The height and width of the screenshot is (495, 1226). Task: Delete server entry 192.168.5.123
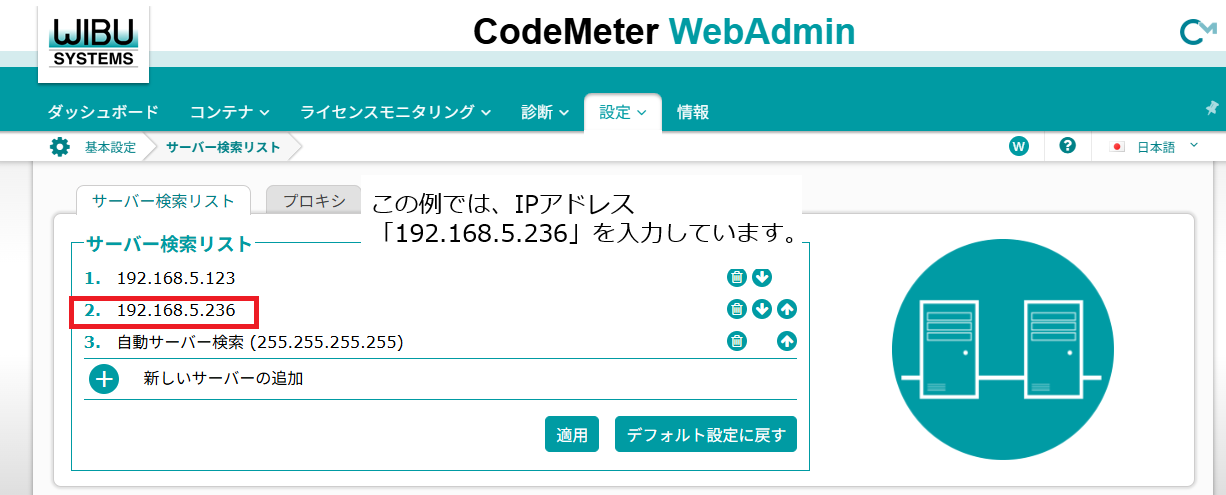(x=736, y=278)
